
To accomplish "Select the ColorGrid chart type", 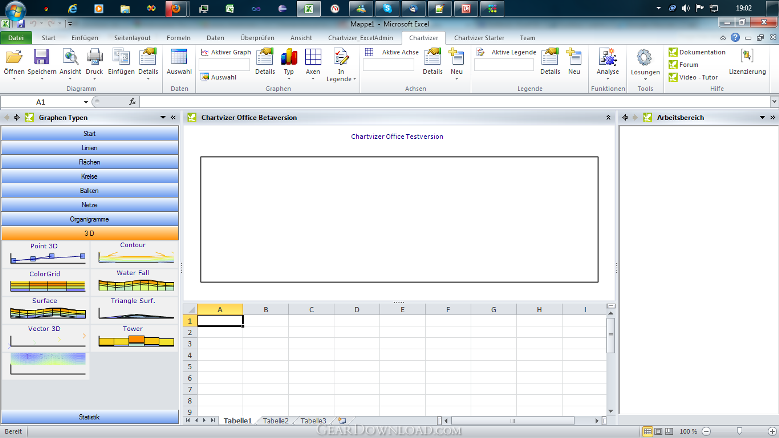I will coord(46,281).
